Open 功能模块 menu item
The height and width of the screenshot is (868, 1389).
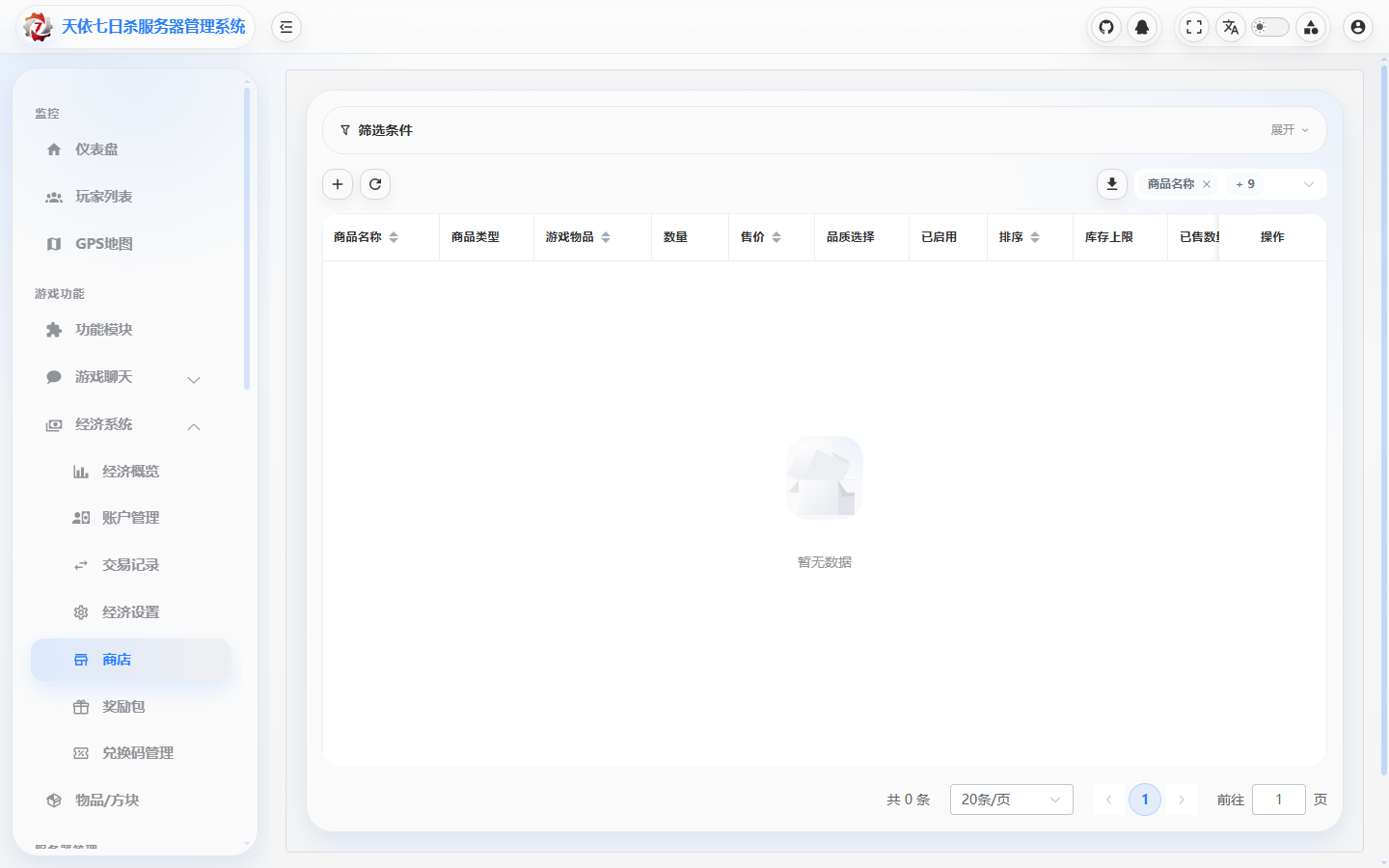click(x=131, y=330)
